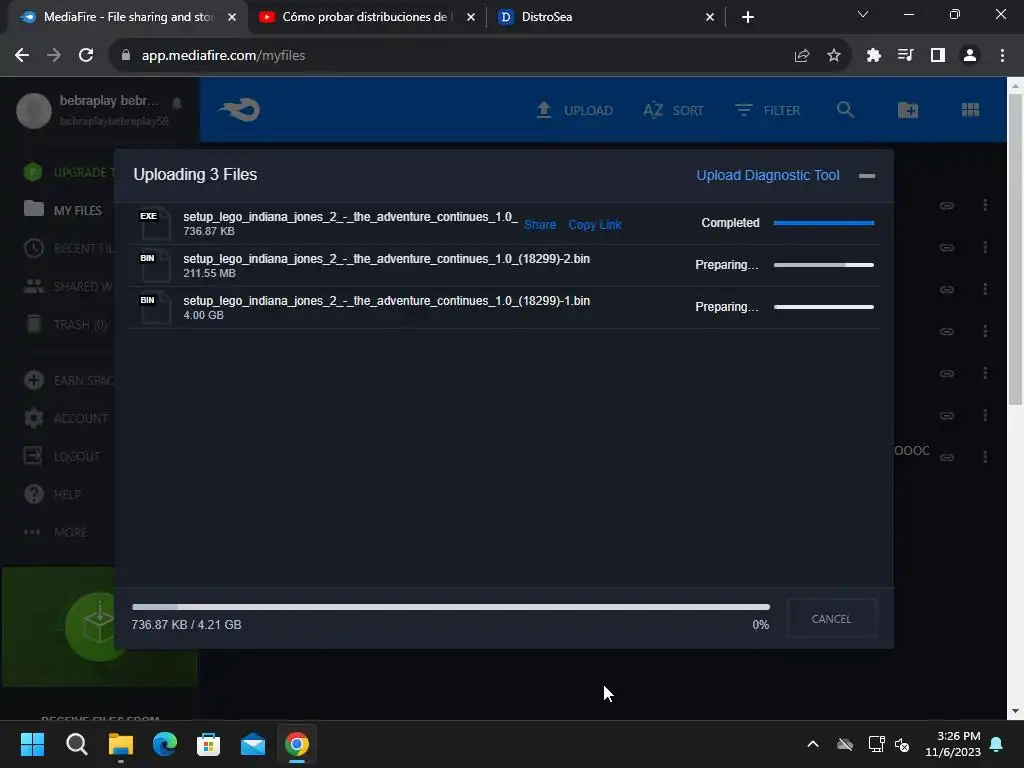This screenshot has height=768, width=1024.
Task: Open Account settings in sidebar
Action: pyautogui.click(x=66, y=418)
